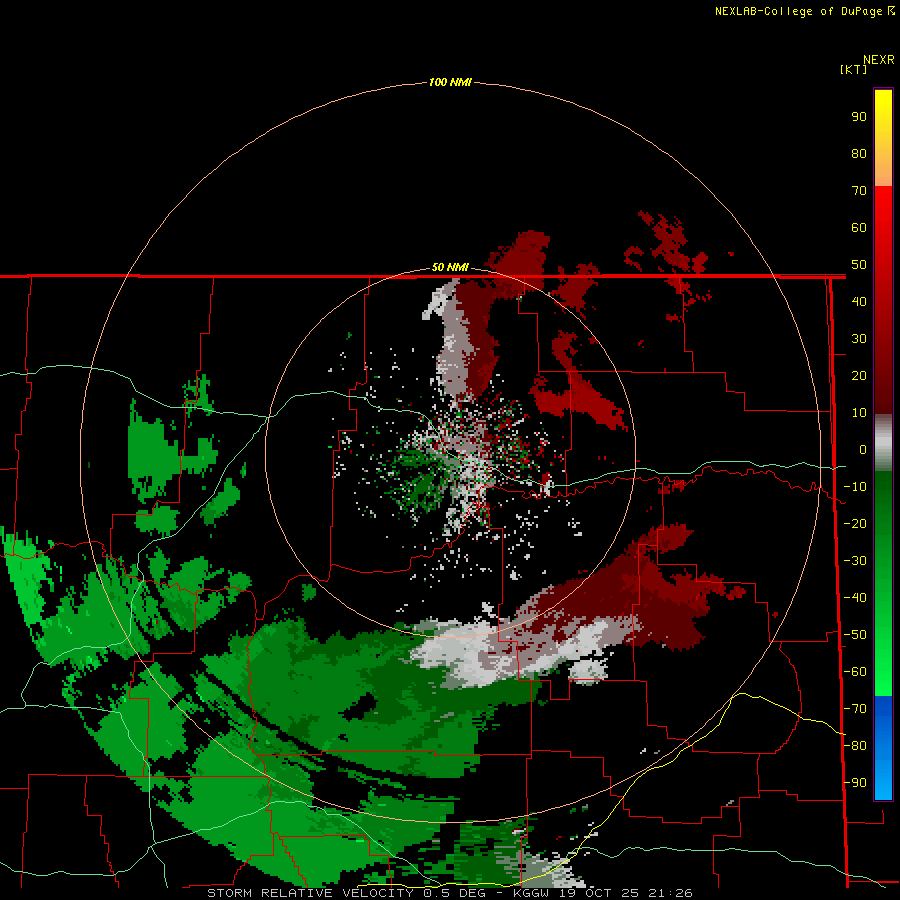Click the NEXLAB-College of DuPage credit text
The height and width of the screenshot is (900, 900).
(800, 11)
